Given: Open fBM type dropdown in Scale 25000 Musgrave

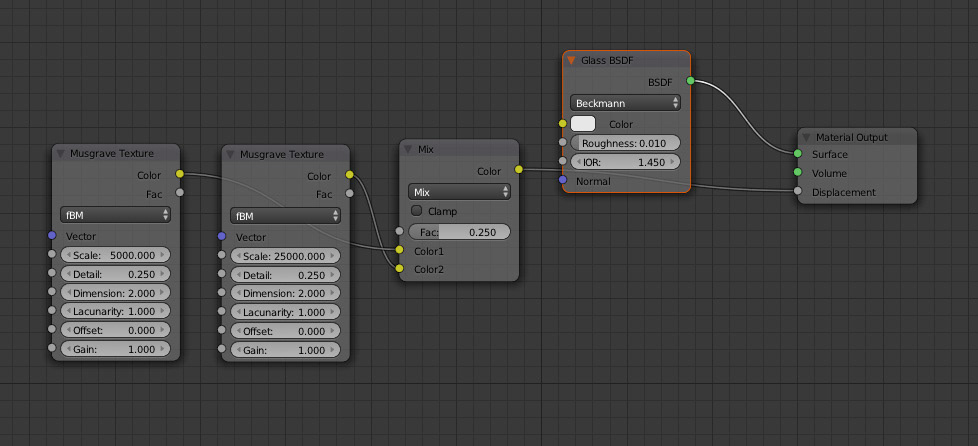Looking at the screenshot, I should click(x=286, y=216).
